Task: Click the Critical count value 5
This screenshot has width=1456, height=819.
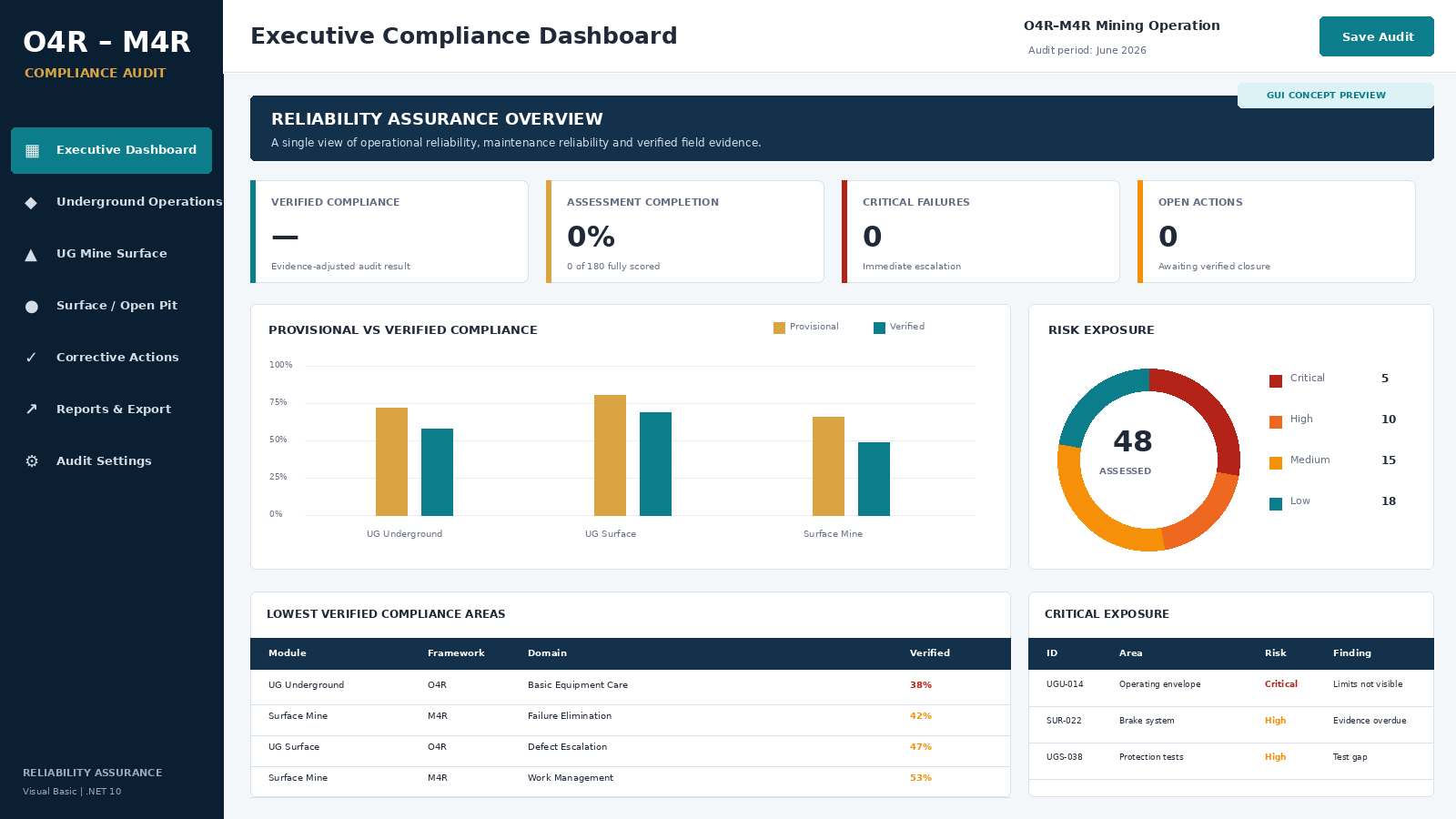Action: (1385, 379)
